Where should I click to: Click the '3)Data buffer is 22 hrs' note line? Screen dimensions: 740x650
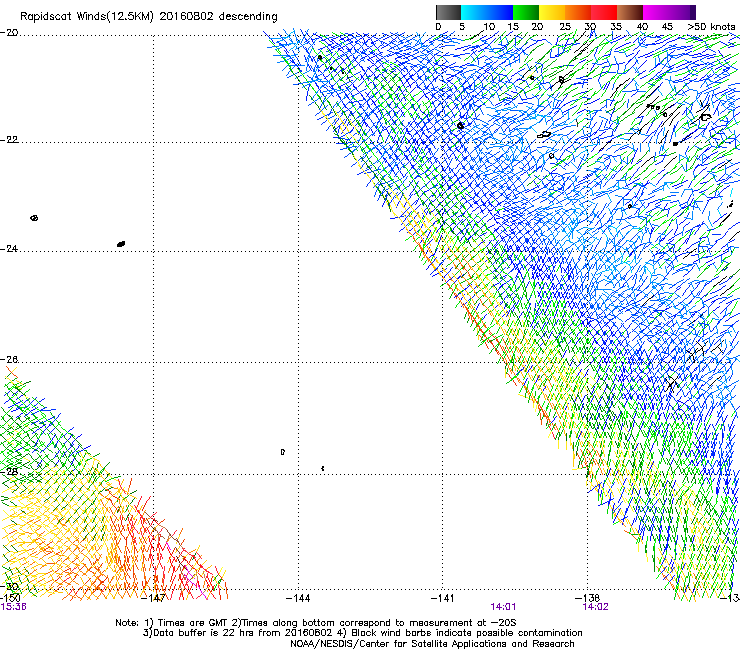(x=362, y=633)
